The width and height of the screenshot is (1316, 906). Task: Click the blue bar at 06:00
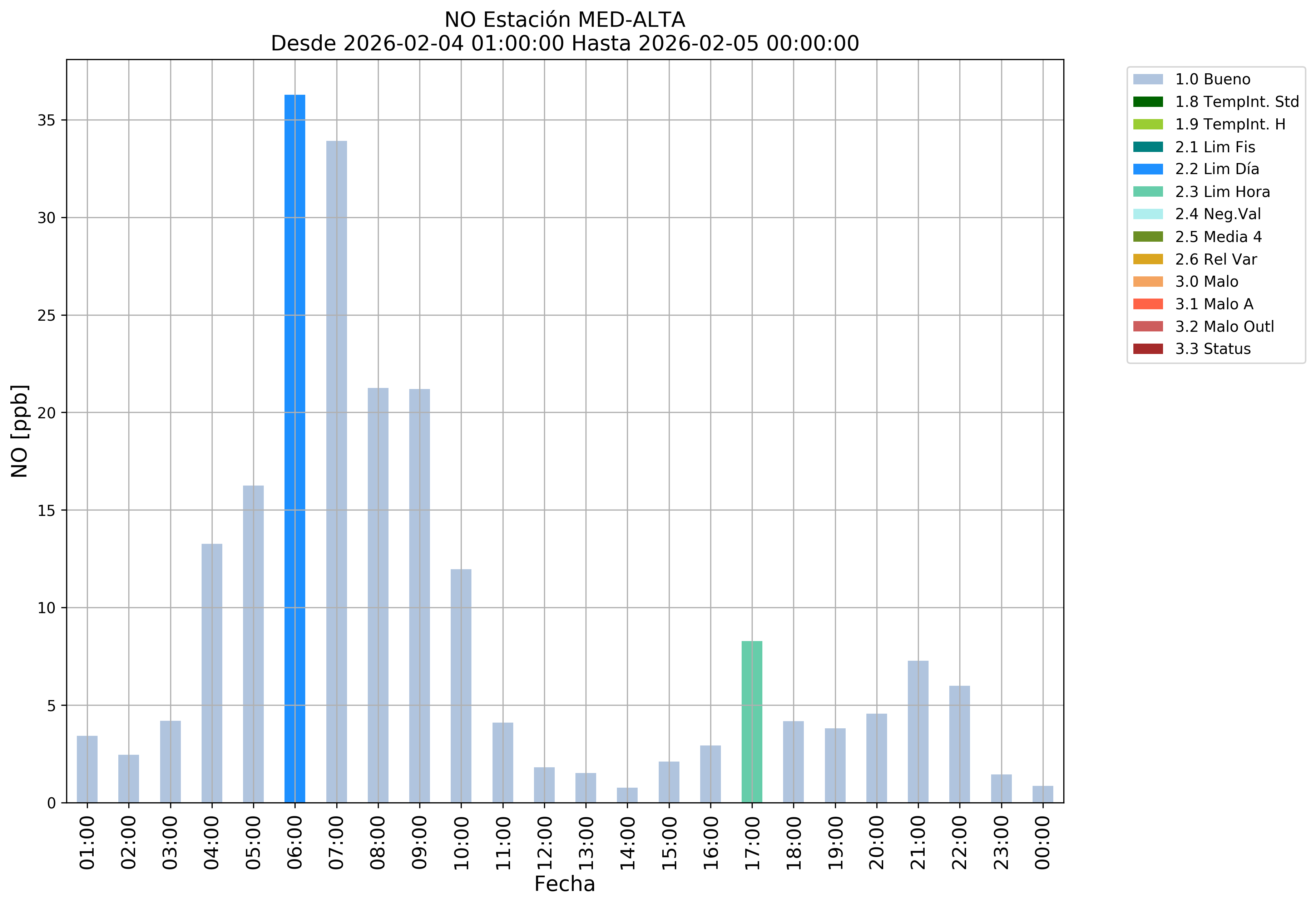point(295,448)
